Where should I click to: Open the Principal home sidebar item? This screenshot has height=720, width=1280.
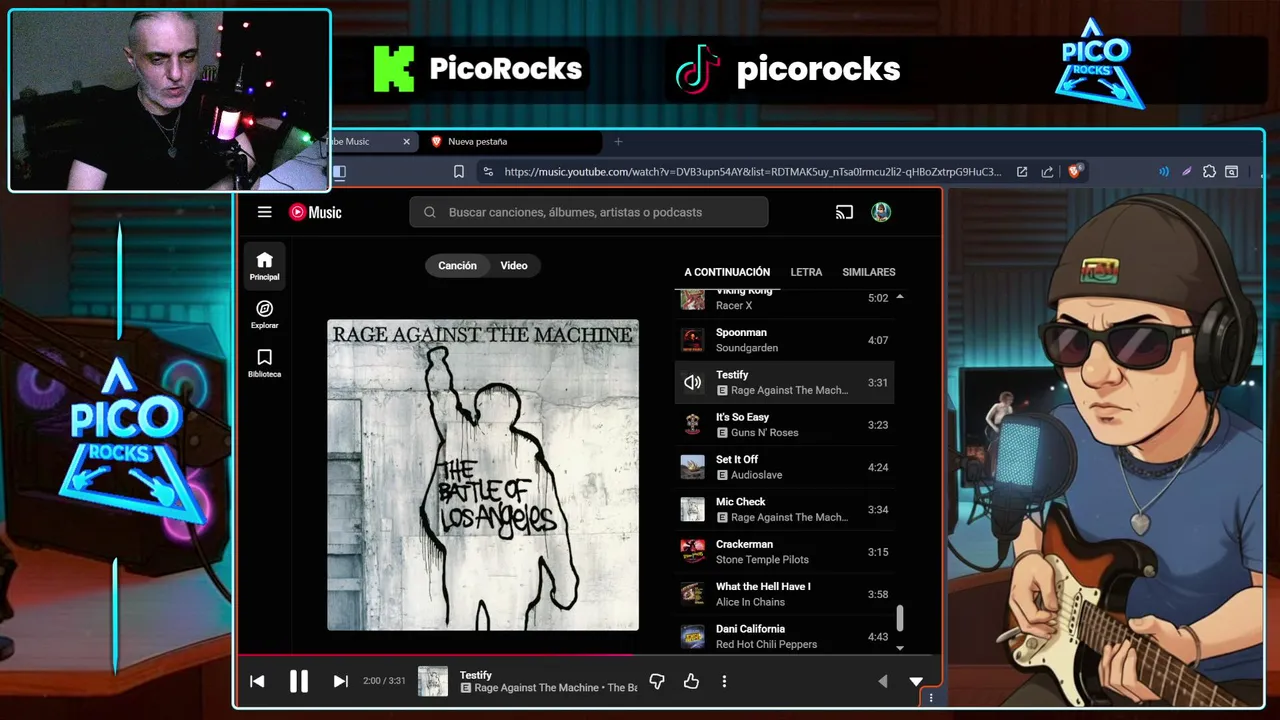click(x=265, y=266)
